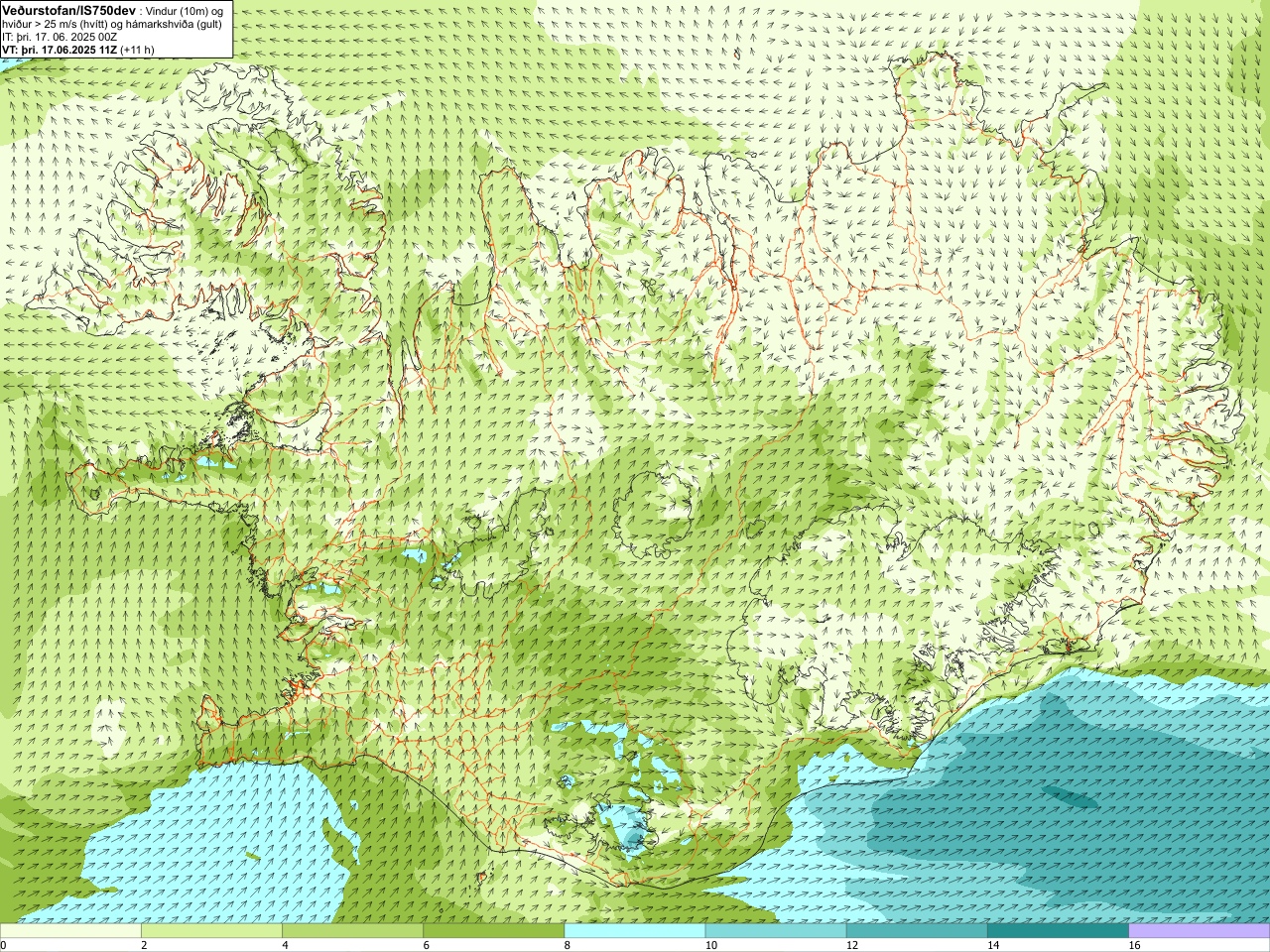Click the "0" label on the color scale
This screenshot has height=952, width=1270.
point(3,945)
